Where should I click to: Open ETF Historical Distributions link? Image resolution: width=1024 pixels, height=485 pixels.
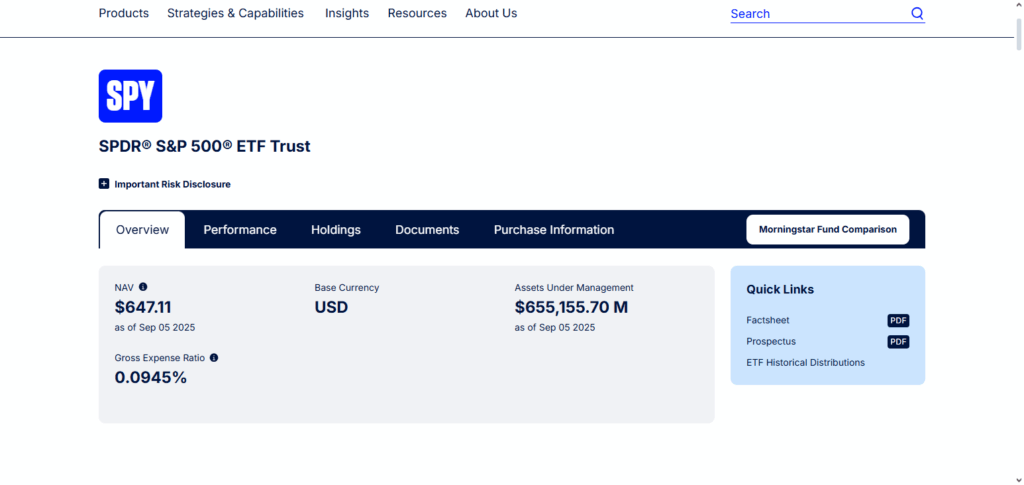pyautogui.click(x=805, y=362)
